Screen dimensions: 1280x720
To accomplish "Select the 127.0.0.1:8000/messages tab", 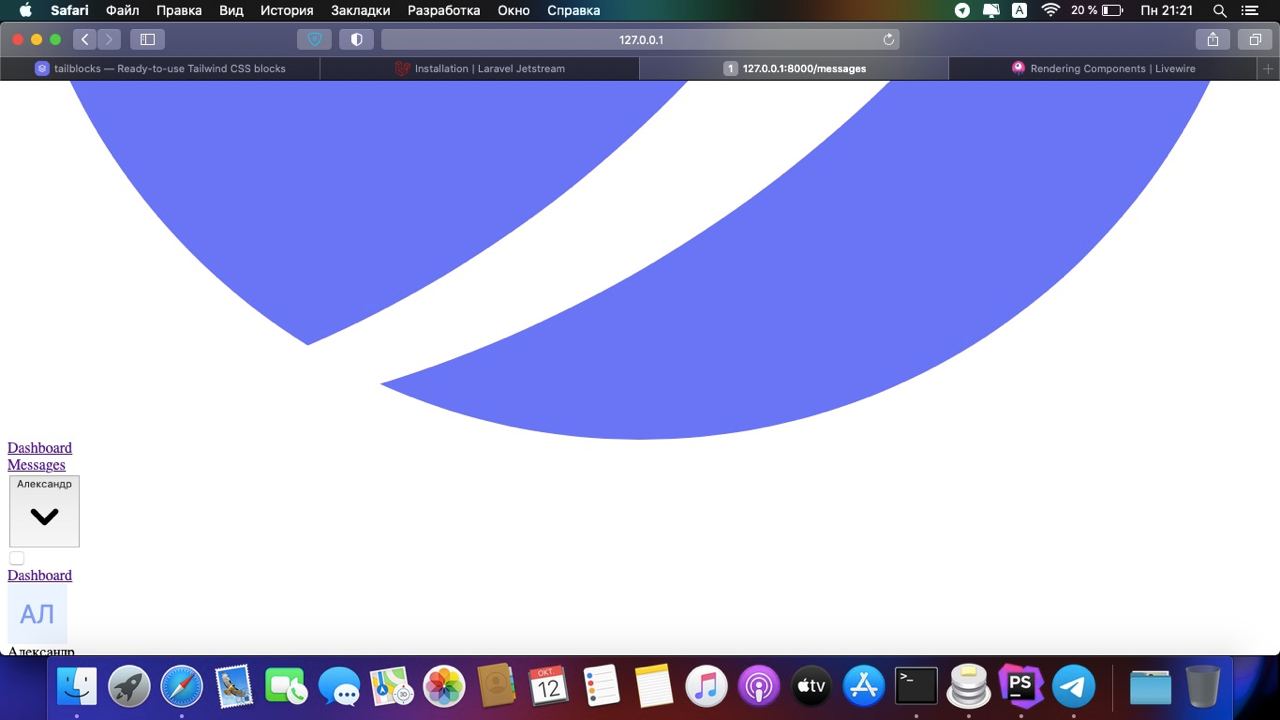I will tap(794, 68).
